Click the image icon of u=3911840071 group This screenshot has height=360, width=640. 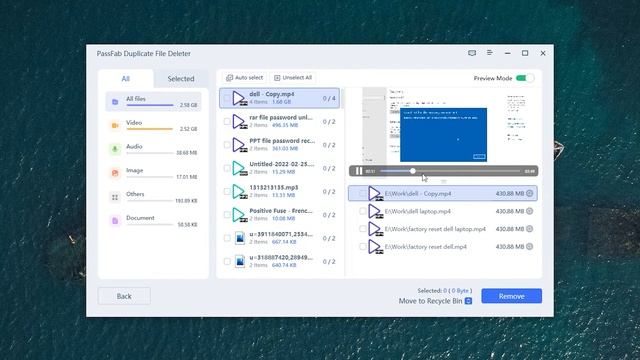240,238
